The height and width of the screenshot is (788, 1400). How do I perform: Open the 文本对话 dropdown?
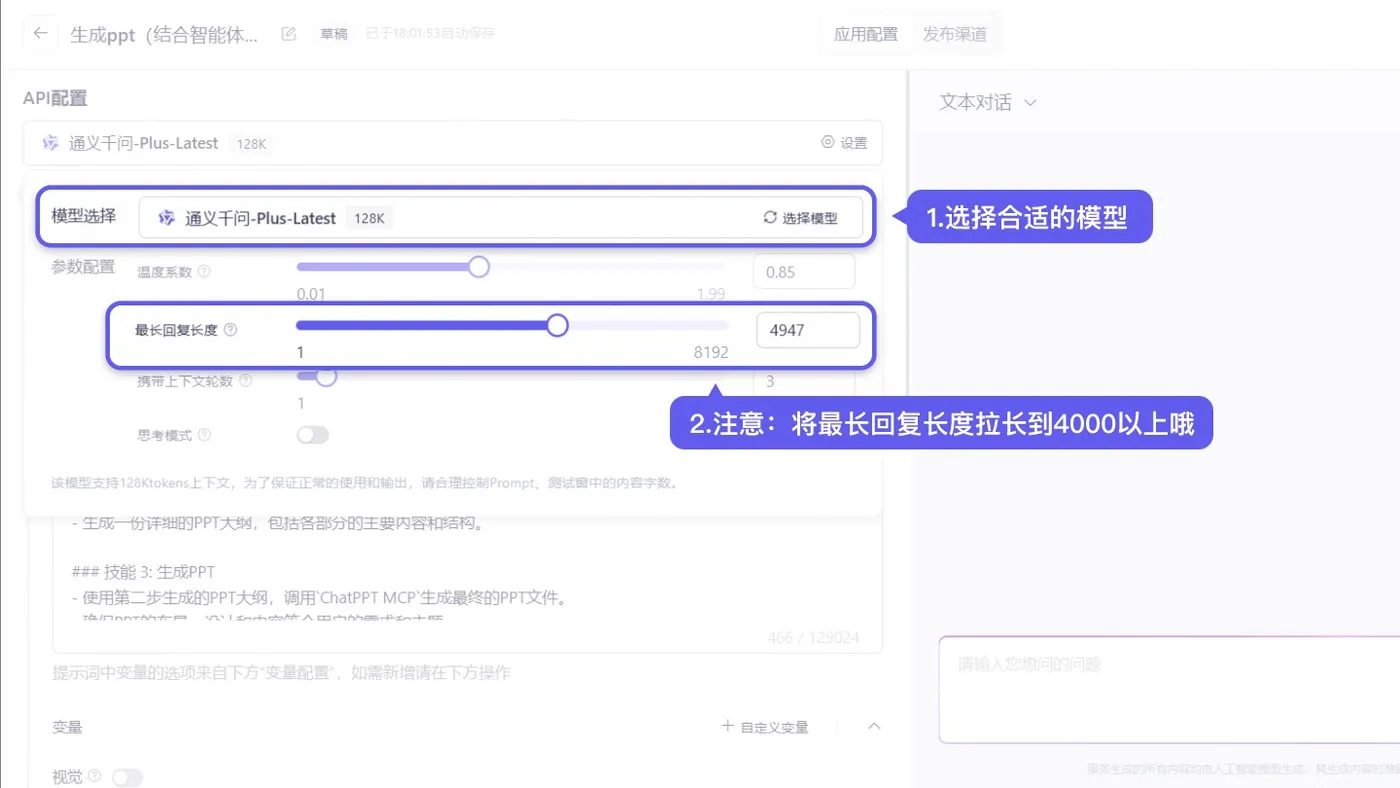coord(988,102)
